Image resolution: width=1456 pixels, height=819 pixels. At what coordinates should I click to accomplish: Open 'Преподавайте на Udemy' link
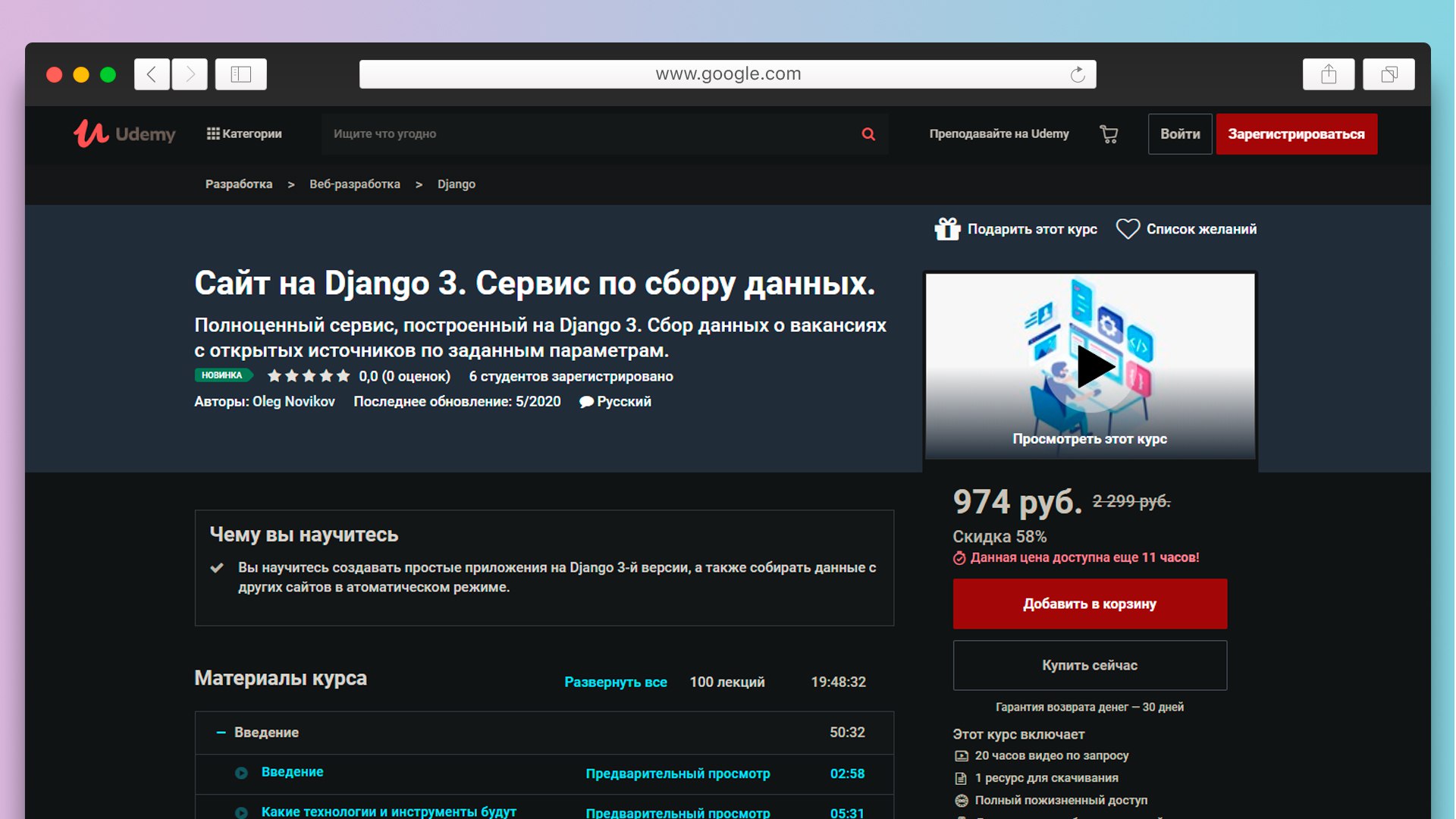point(999,133)
